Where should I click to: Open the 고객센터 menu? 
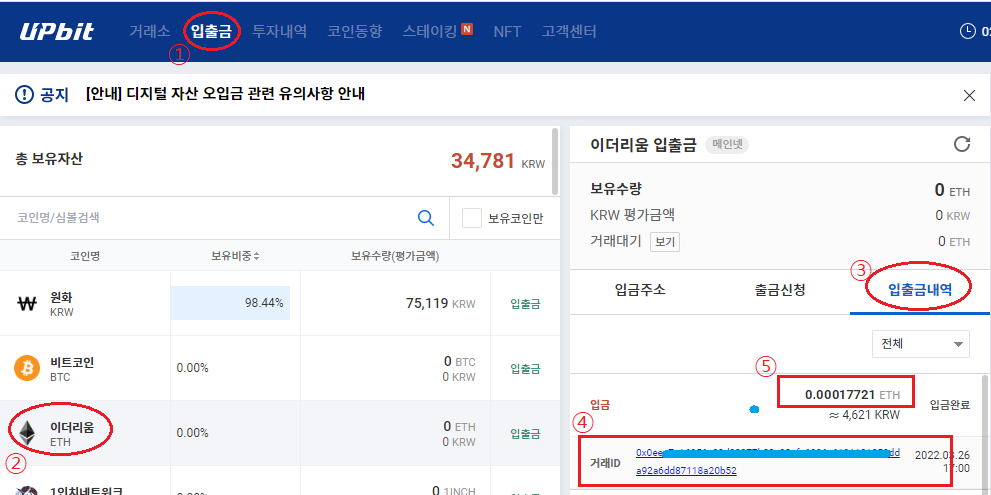pyautogui.click(x=569, y=31)
